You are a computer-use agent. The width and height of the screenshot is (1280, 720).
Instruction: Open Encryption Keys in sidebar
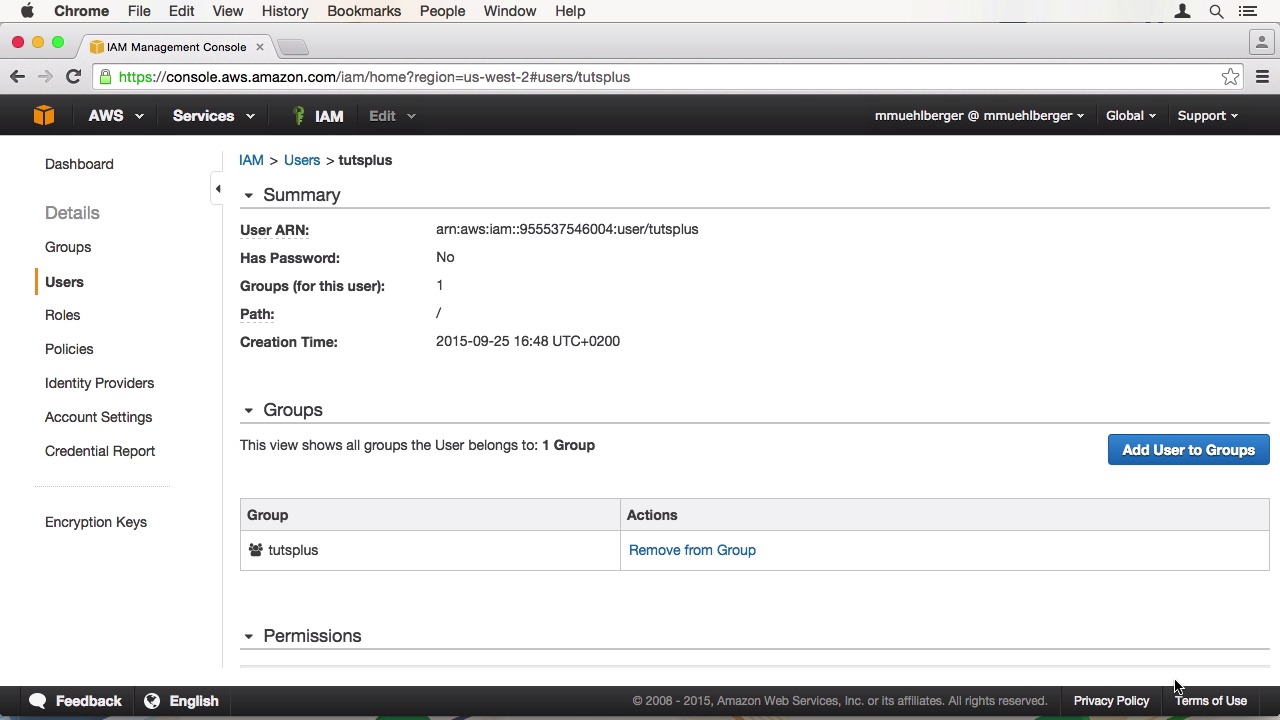pos(96,522)
